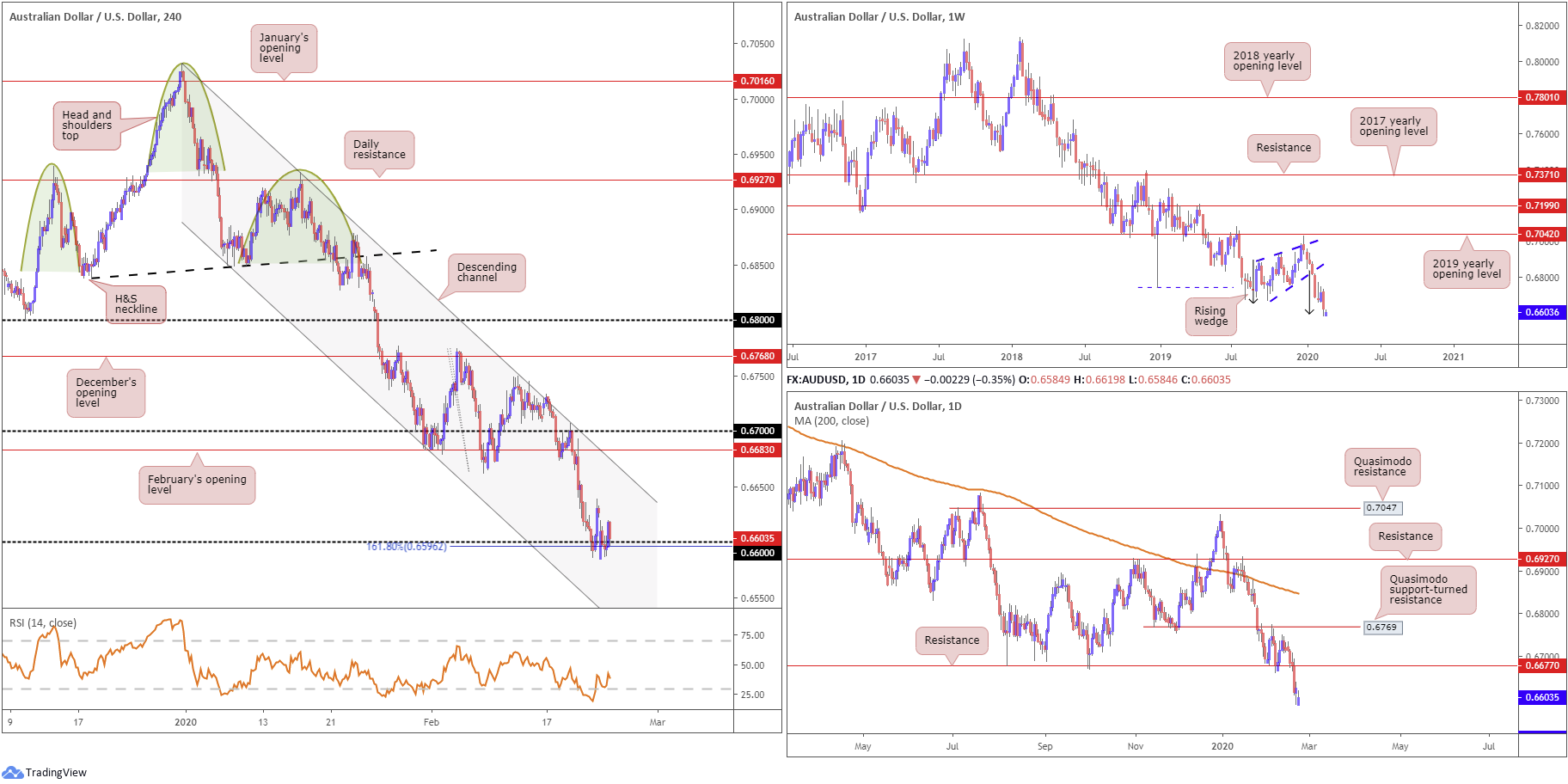Click the TradingView logo icon
The height and width of the screenshot is (784, 1568).
12,772
